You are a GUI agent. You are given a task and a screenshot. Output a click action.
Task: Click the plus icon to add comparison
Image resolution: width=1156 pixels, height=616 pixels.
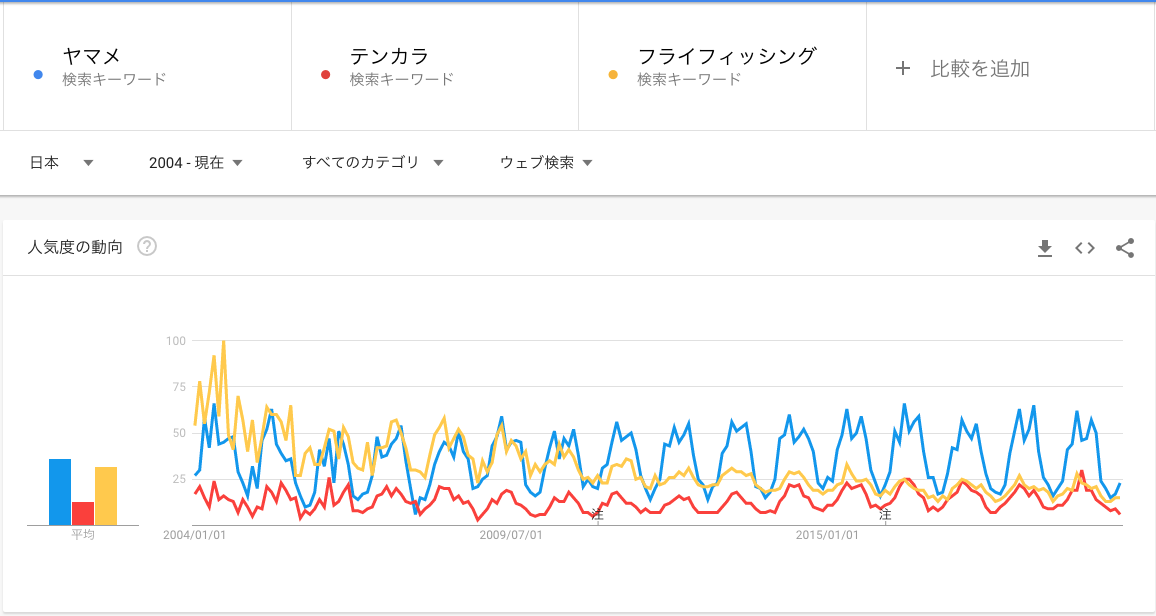(902, 69)
